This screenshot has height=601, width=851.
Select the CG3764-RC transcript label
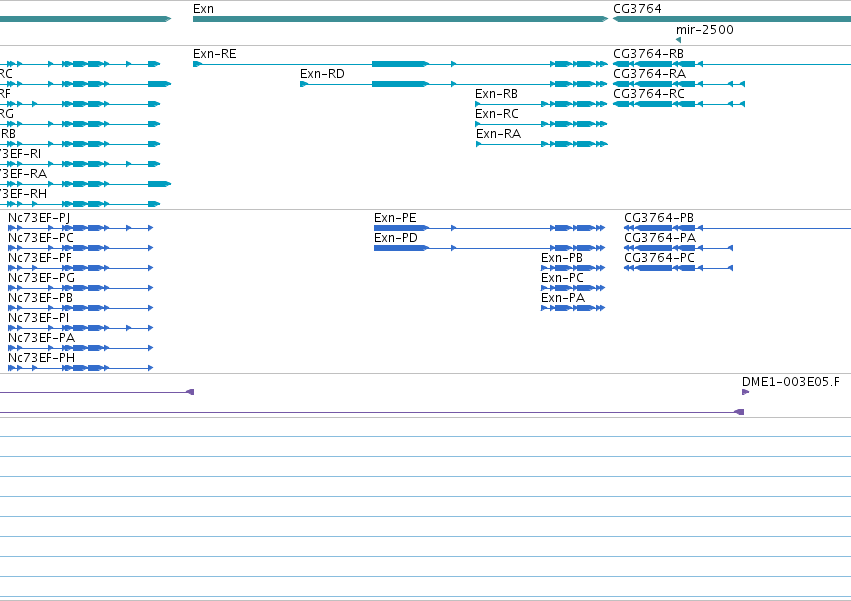point(649,94)
